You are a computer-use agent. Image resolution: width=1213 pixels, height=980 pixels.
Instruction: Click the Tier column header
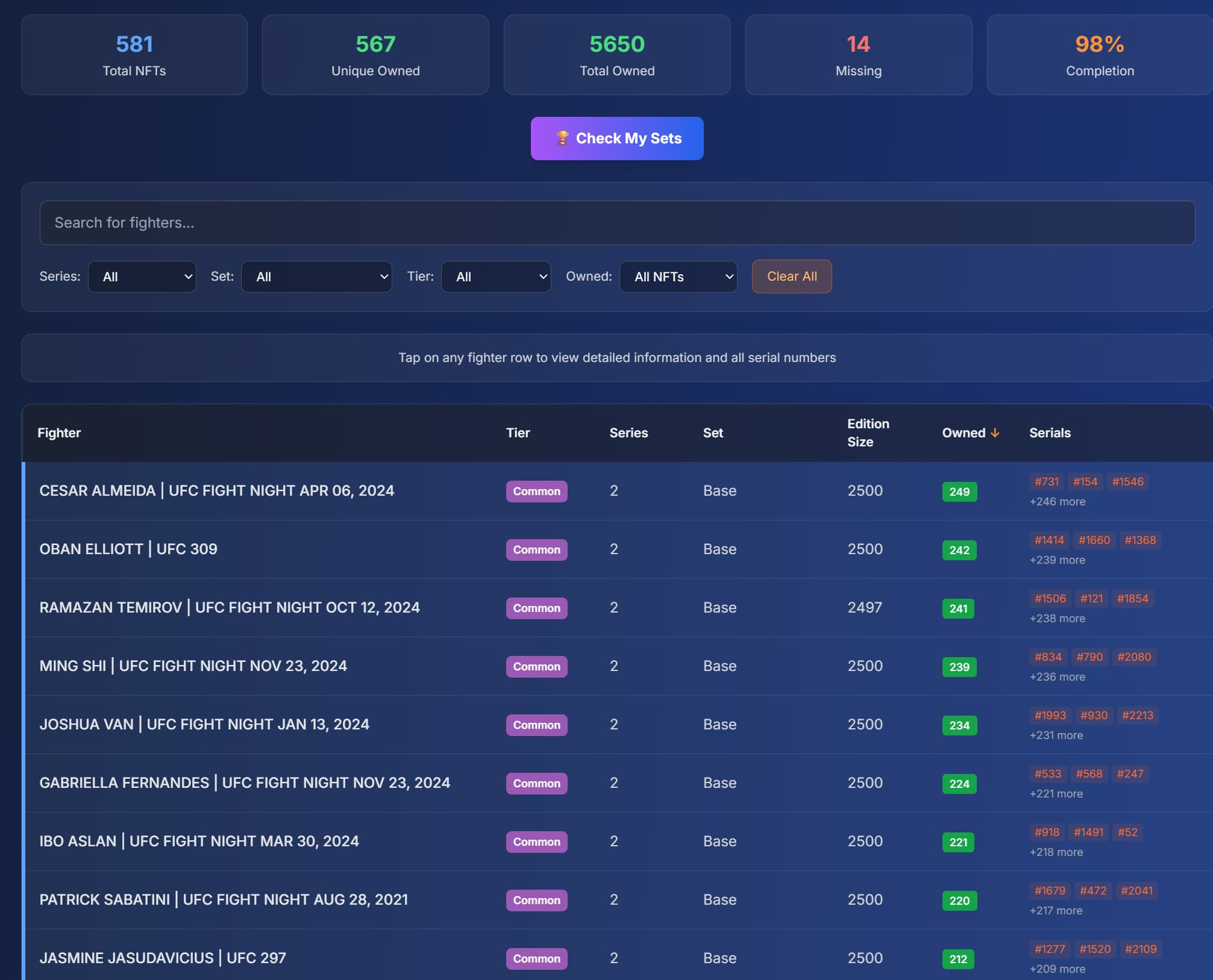[x=518, y=433]
